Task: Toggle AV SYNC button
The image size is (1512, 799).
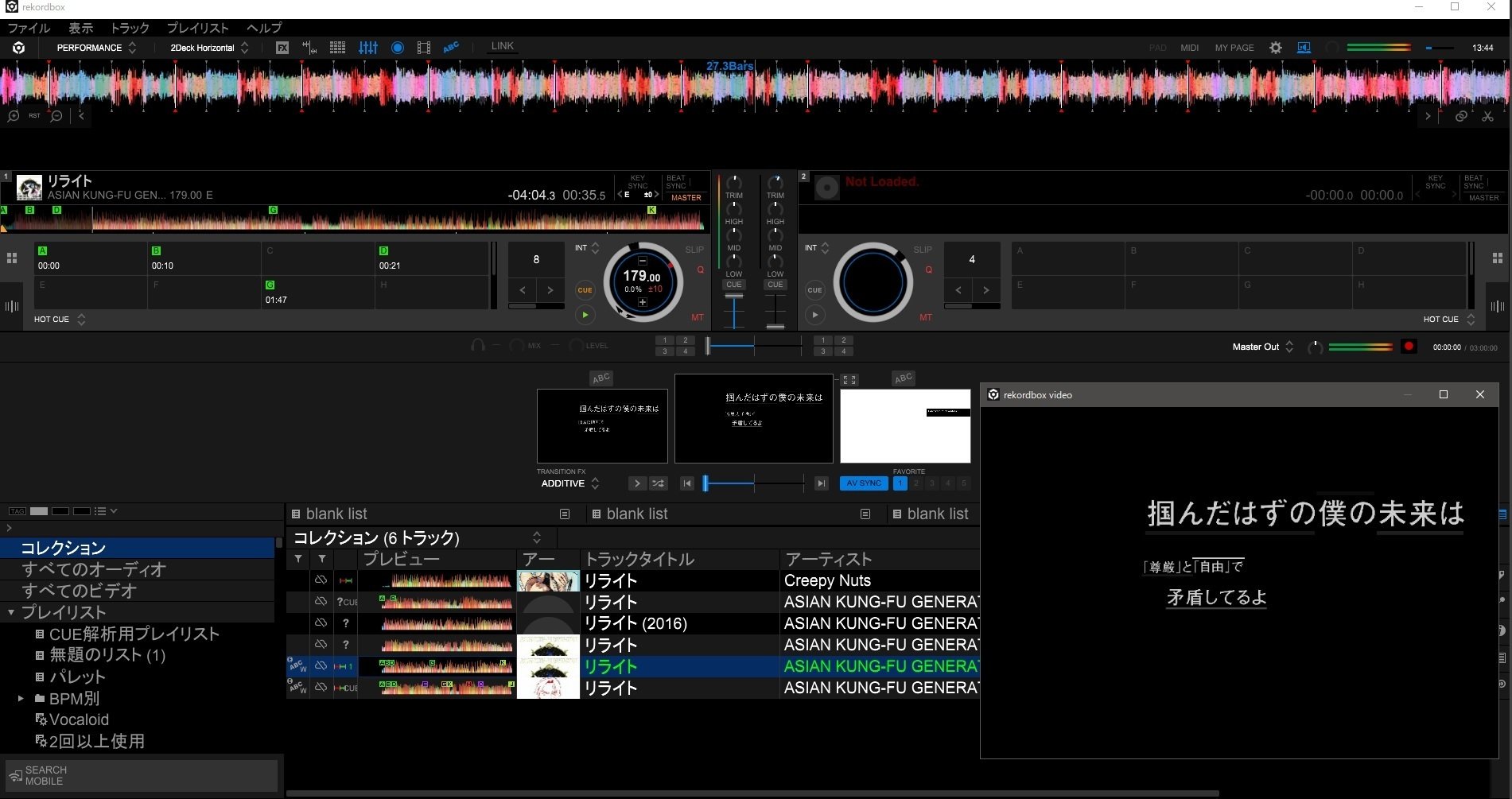Action: point(864,483)
